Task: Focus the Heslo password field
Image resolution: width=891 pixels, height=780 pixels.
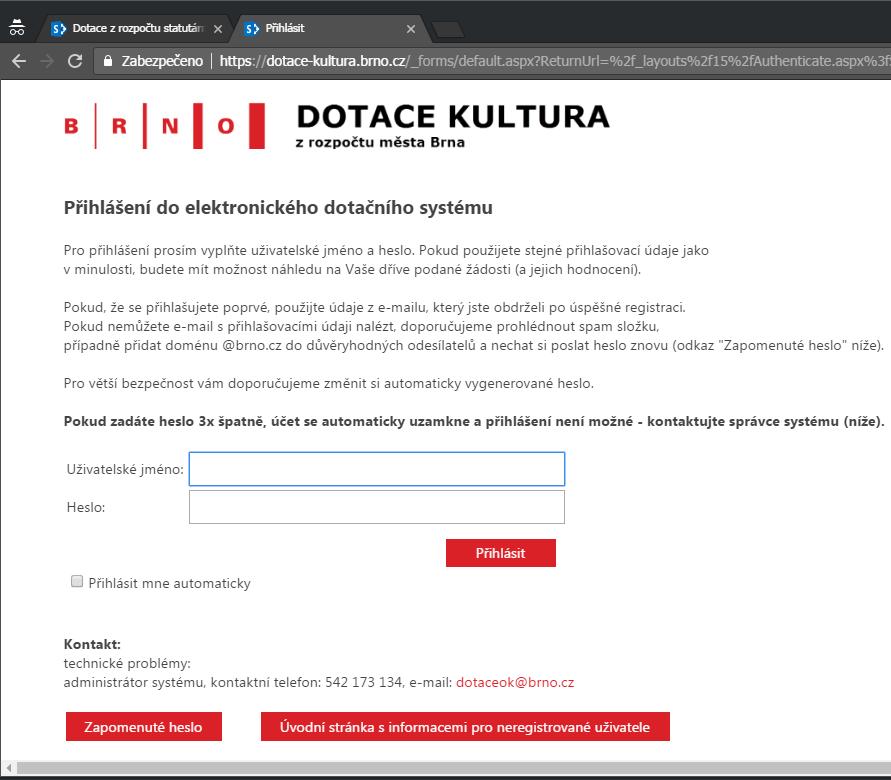Action: pyautogui.click(x=377, y=507)
